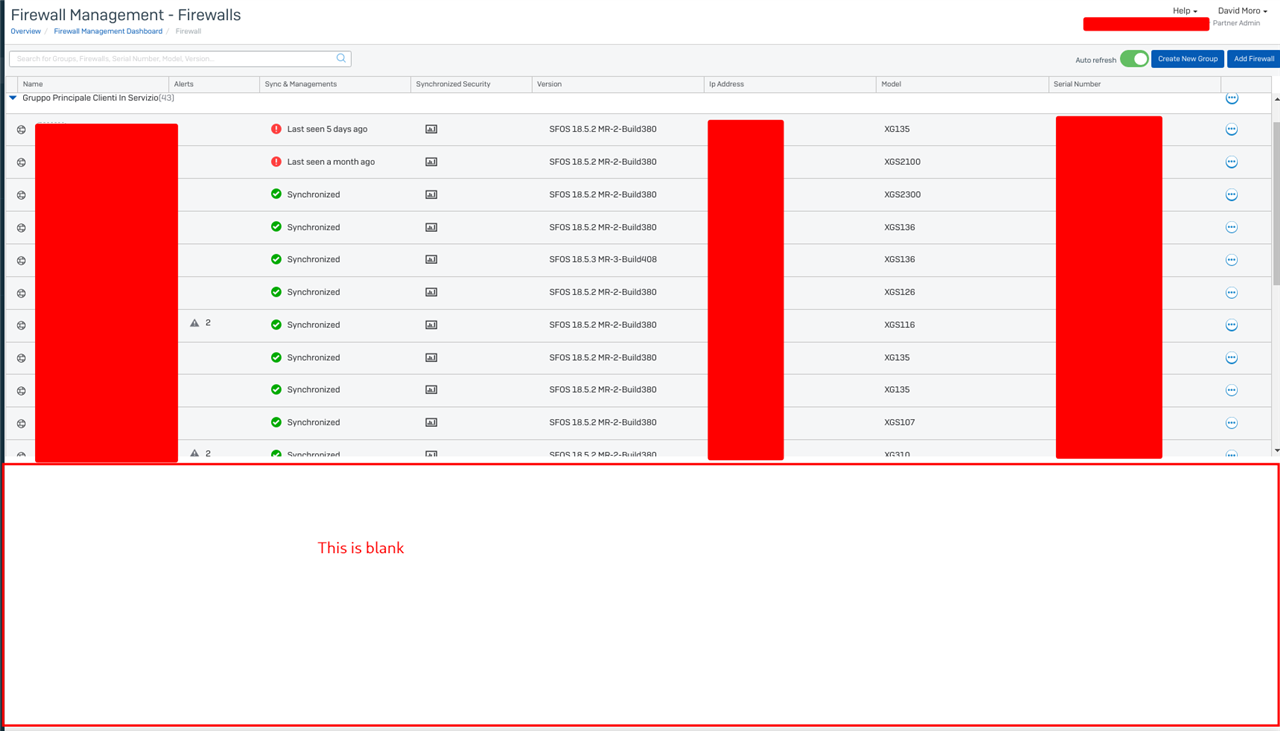The image size is (1280, 731).
Task: Click the Last seen a month ago status text
Action: (x=331, y=161)
